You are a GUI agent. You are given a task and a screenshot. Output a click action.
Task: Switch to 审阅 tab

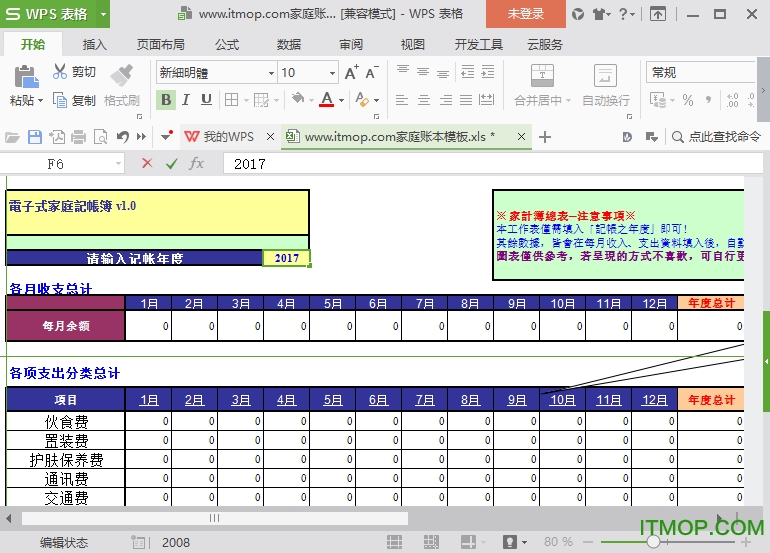(351, 45)
